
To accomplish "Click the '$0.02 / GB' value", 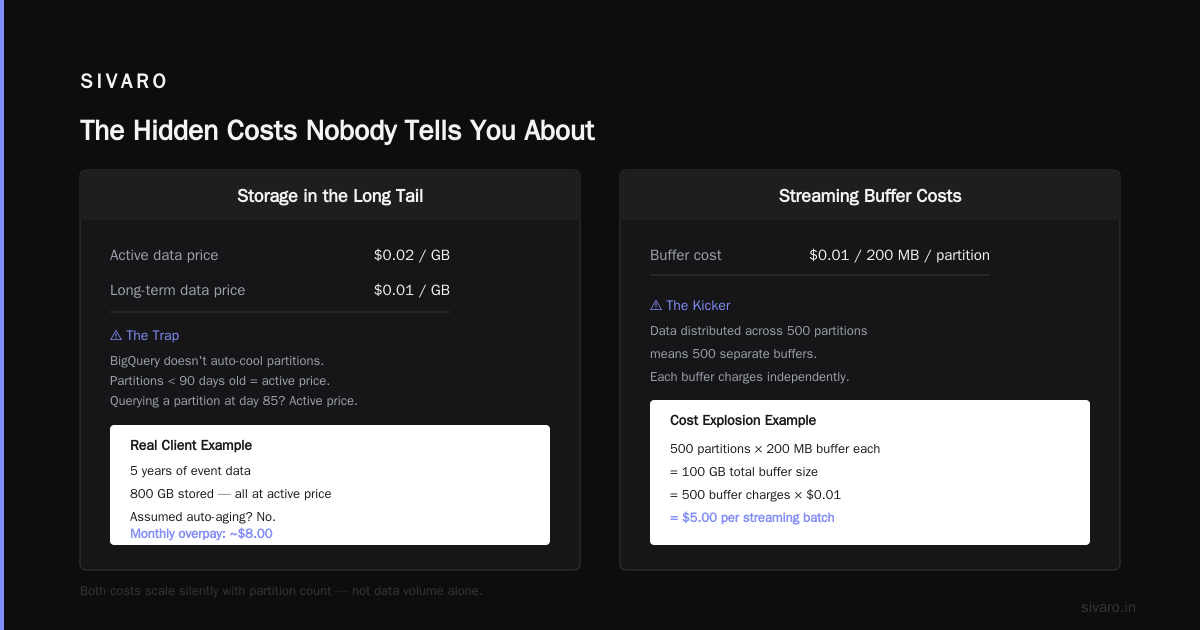I will [x=412, y=255].
